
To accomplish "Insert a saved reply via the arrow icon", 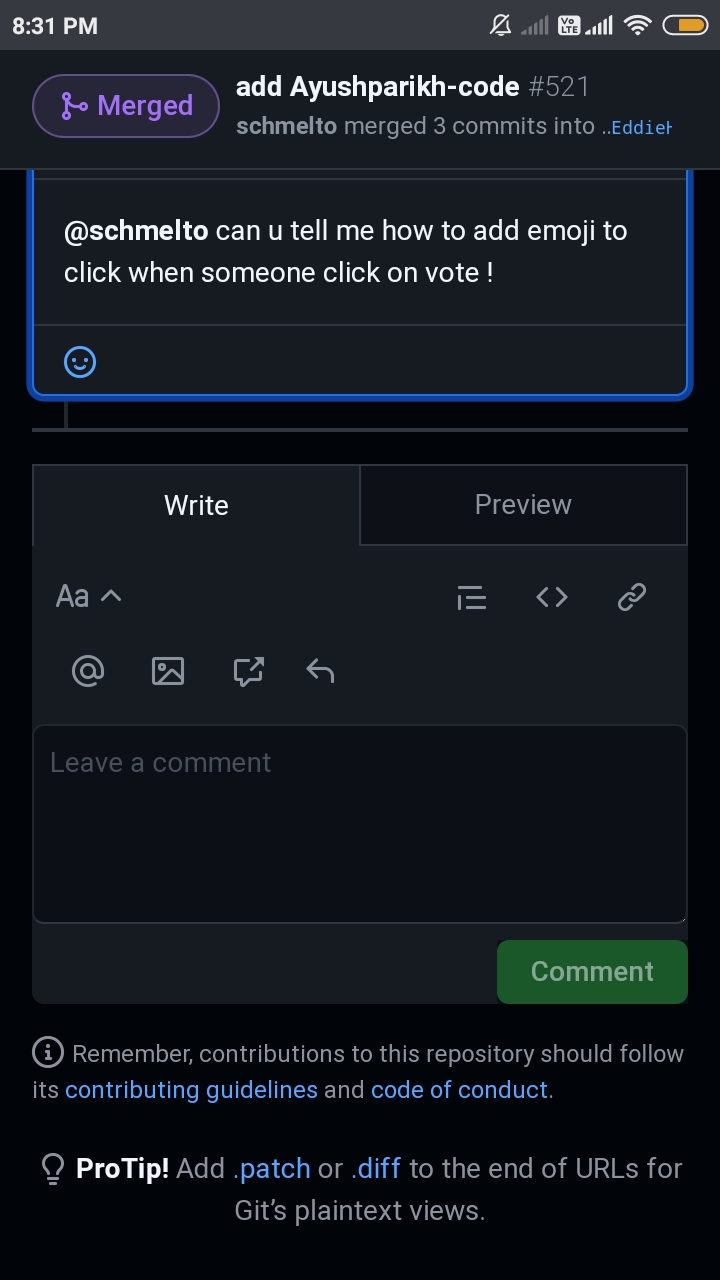I will pyautogui.click(x=319, y=670).
